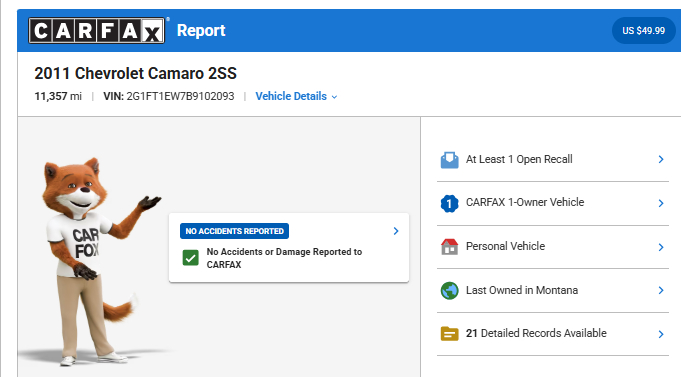
Task: Click the open recall envelope icon
Action: click(450, 160)
